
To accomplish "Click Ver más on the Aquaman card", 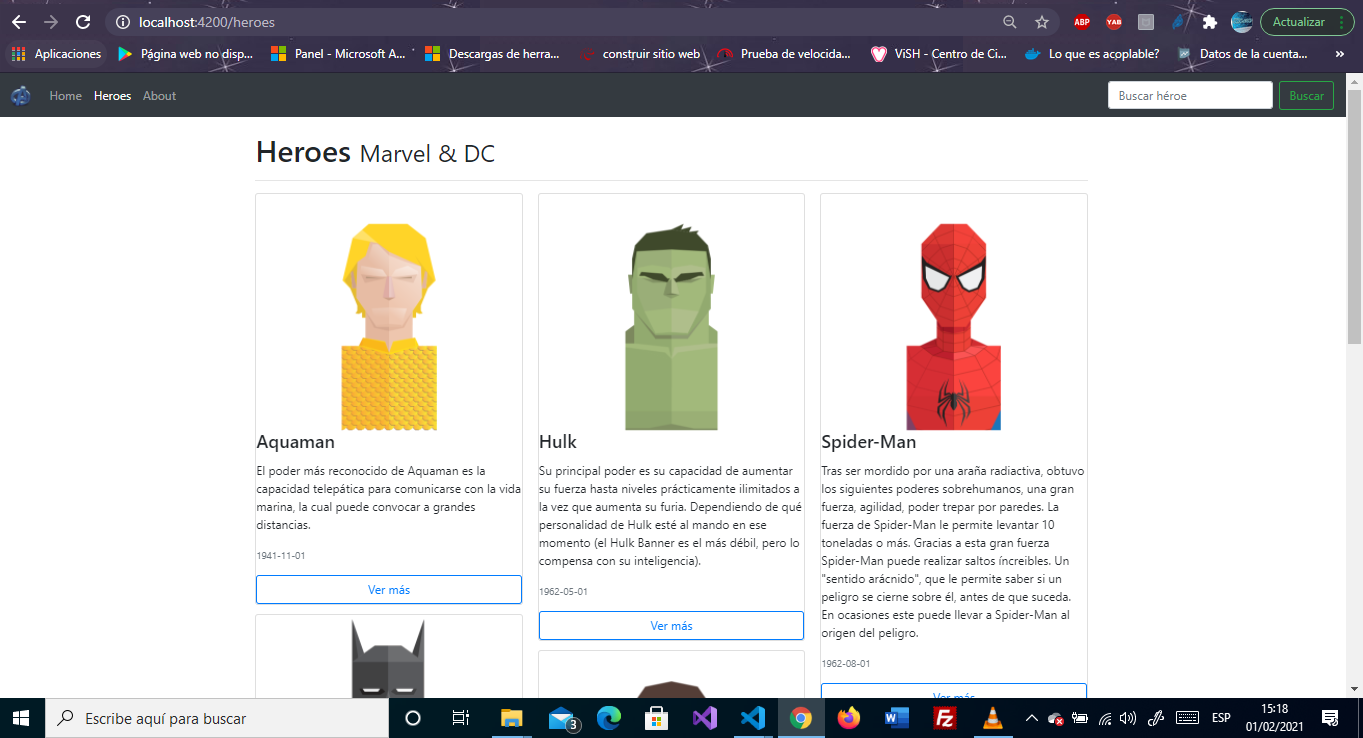I will [389, 590].
